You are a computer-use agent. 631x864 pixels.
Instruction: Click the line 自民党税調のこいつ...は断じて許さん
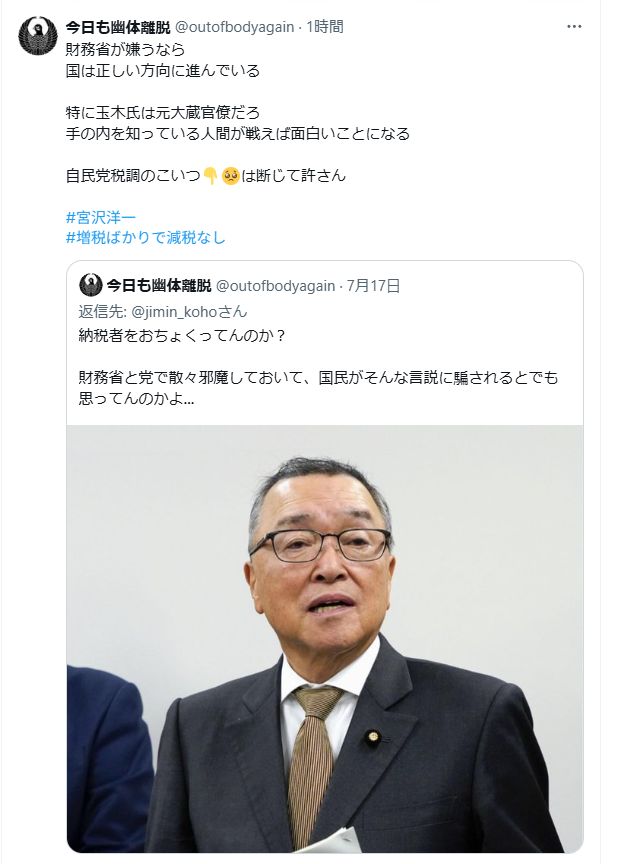coord(206,176)
